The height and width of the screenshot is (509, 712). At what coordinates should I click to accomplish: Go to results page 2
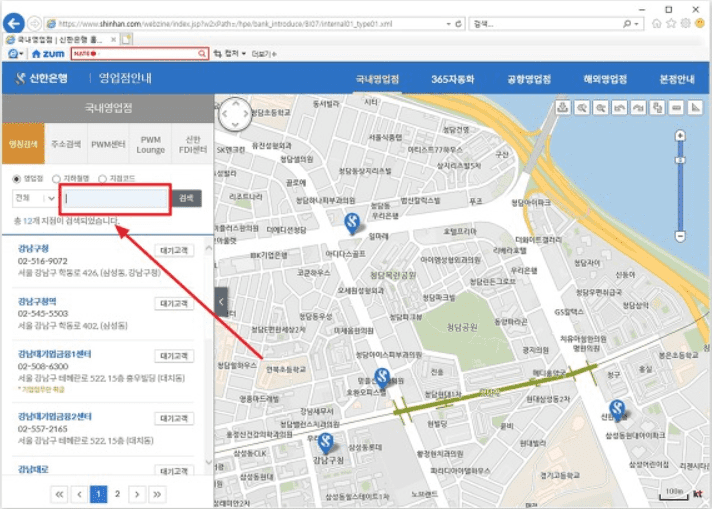coord(118,494)
